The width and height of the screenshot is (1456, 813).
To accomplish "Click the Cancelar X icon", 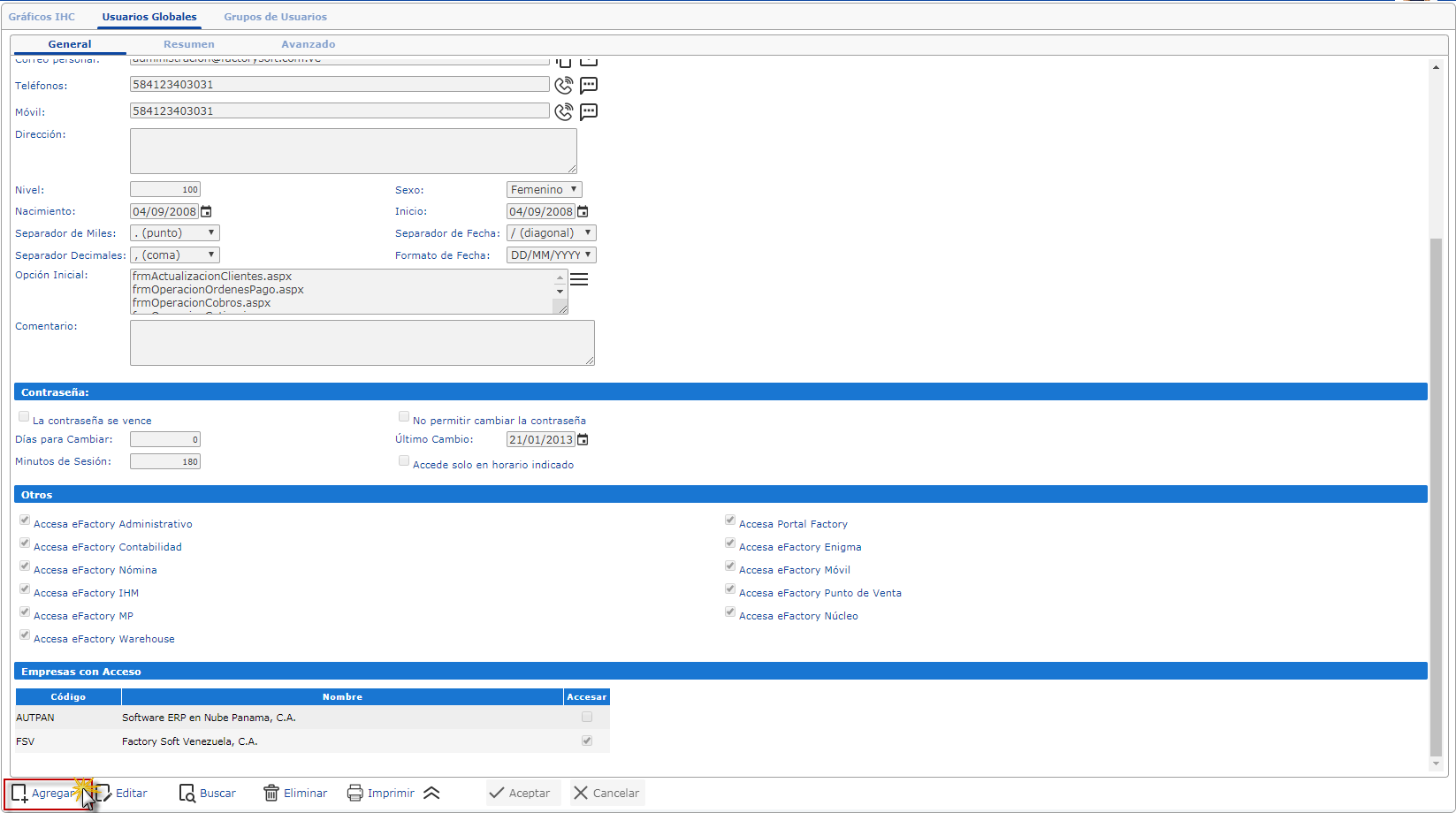I will point(581,793).
